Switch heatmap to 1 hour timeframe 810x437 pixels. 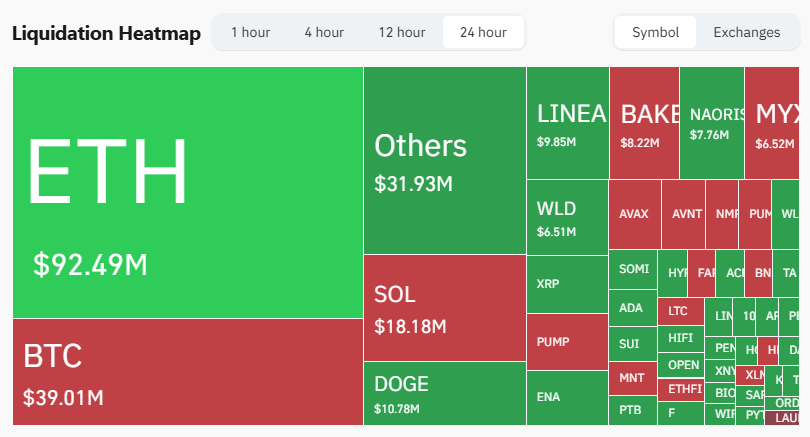click(251, 32)
